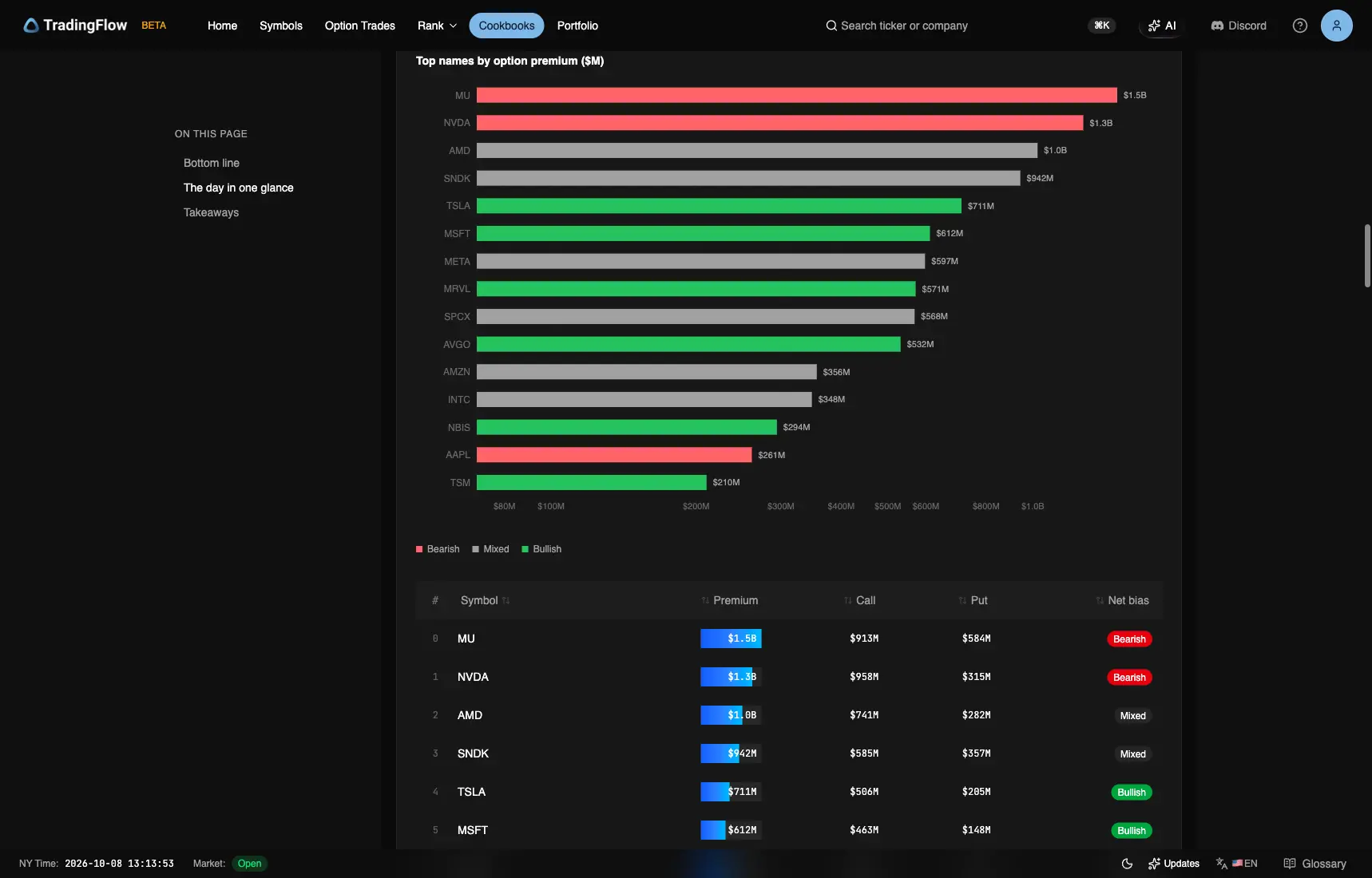Click the search magnifier icon
Screen dimensions: 1372x878
pyautogui.click(x=831, y=26)
